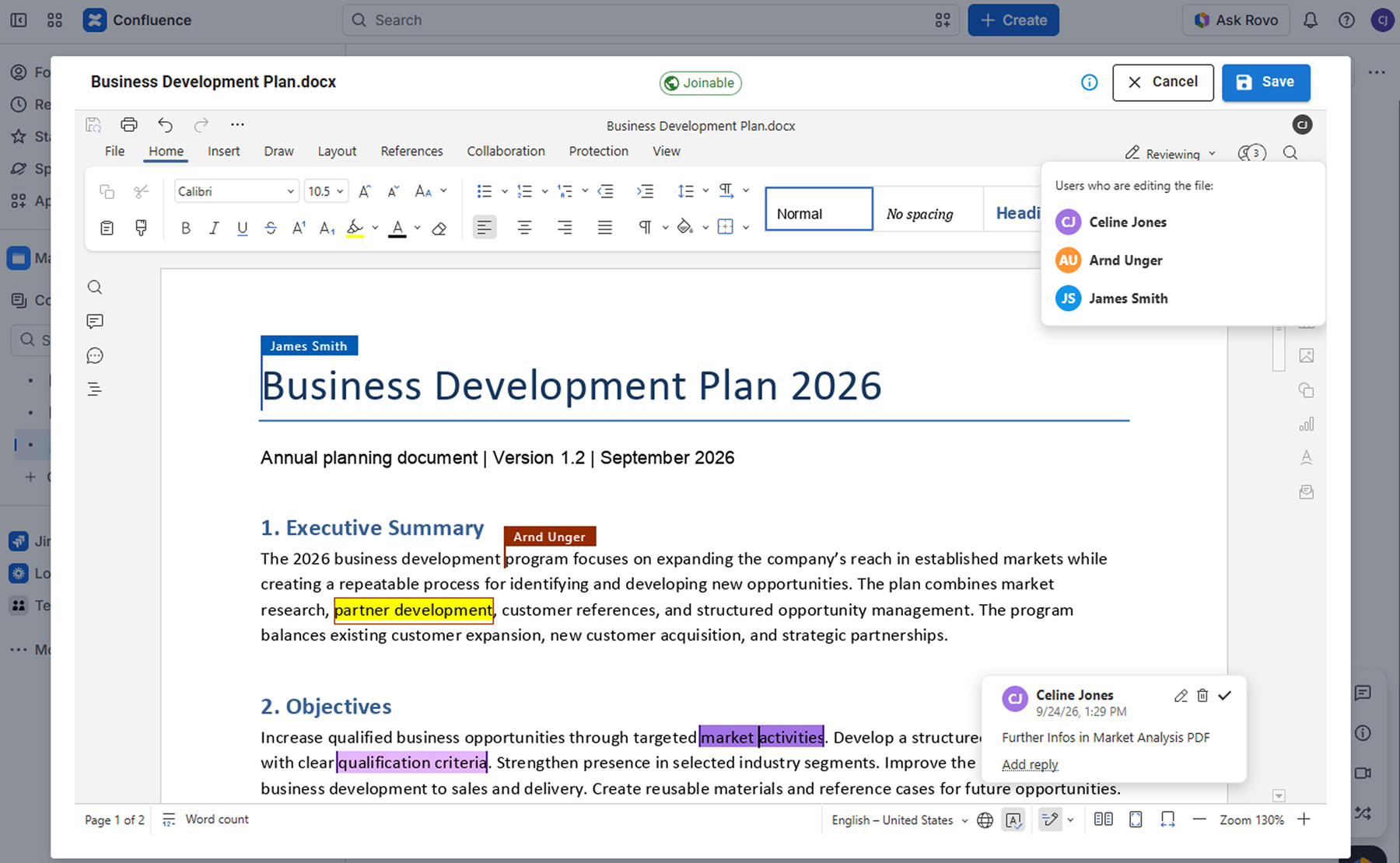Save the document with Save button
Viewport: 1400px width, 863px height.
click(x=1265, y=82)
